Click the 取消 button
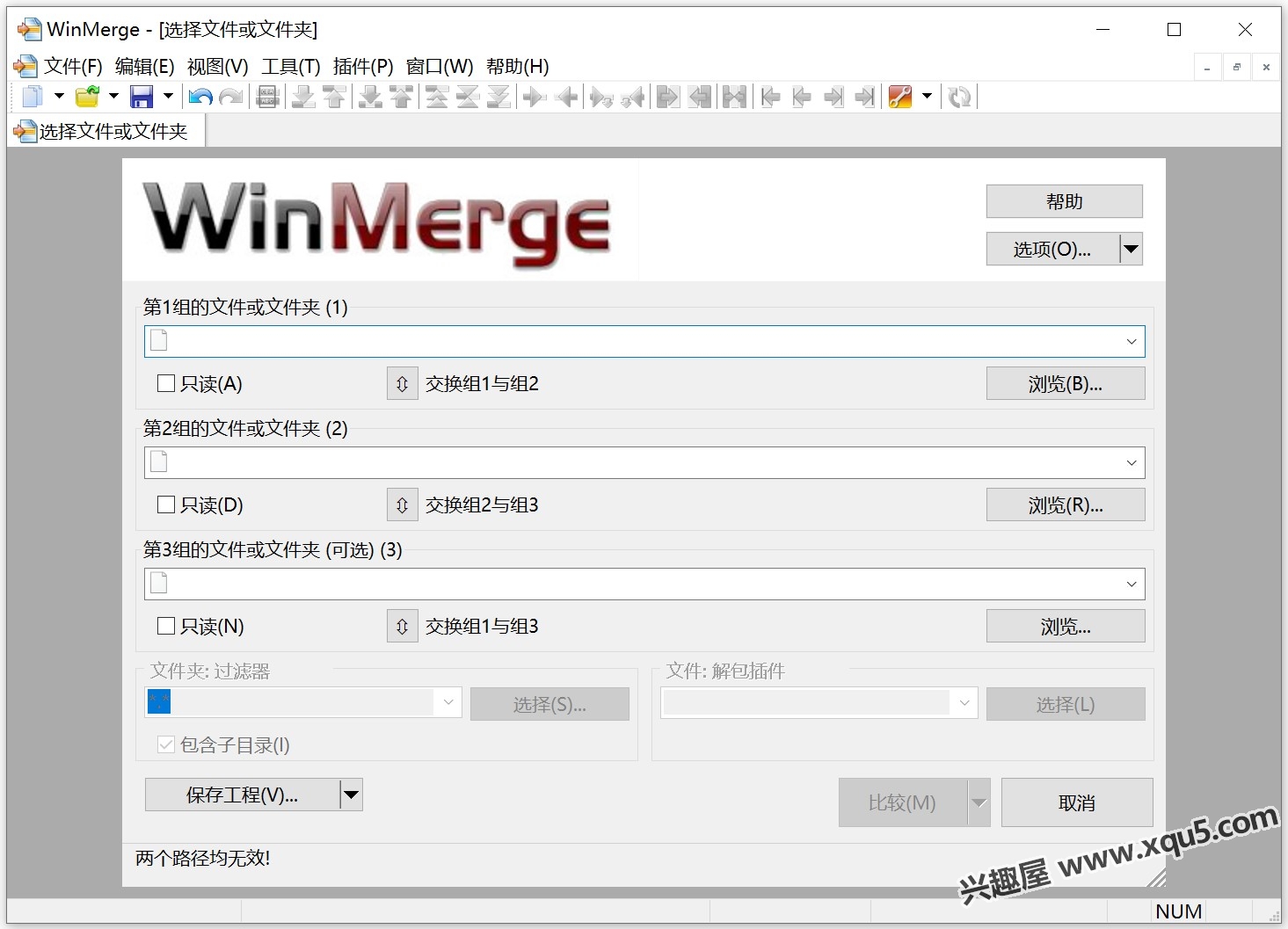The height and width of the screenshot is (929, 1288). coord(1077,802)
